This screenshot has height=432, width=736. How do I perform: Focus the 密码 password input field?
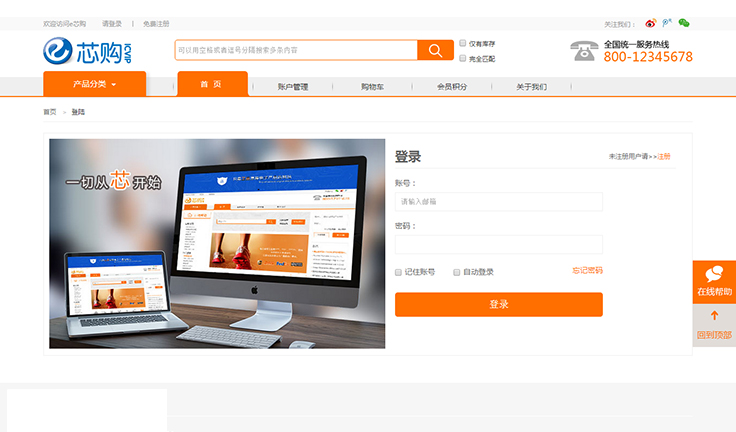pyautogui.click(x=499, y=245)
